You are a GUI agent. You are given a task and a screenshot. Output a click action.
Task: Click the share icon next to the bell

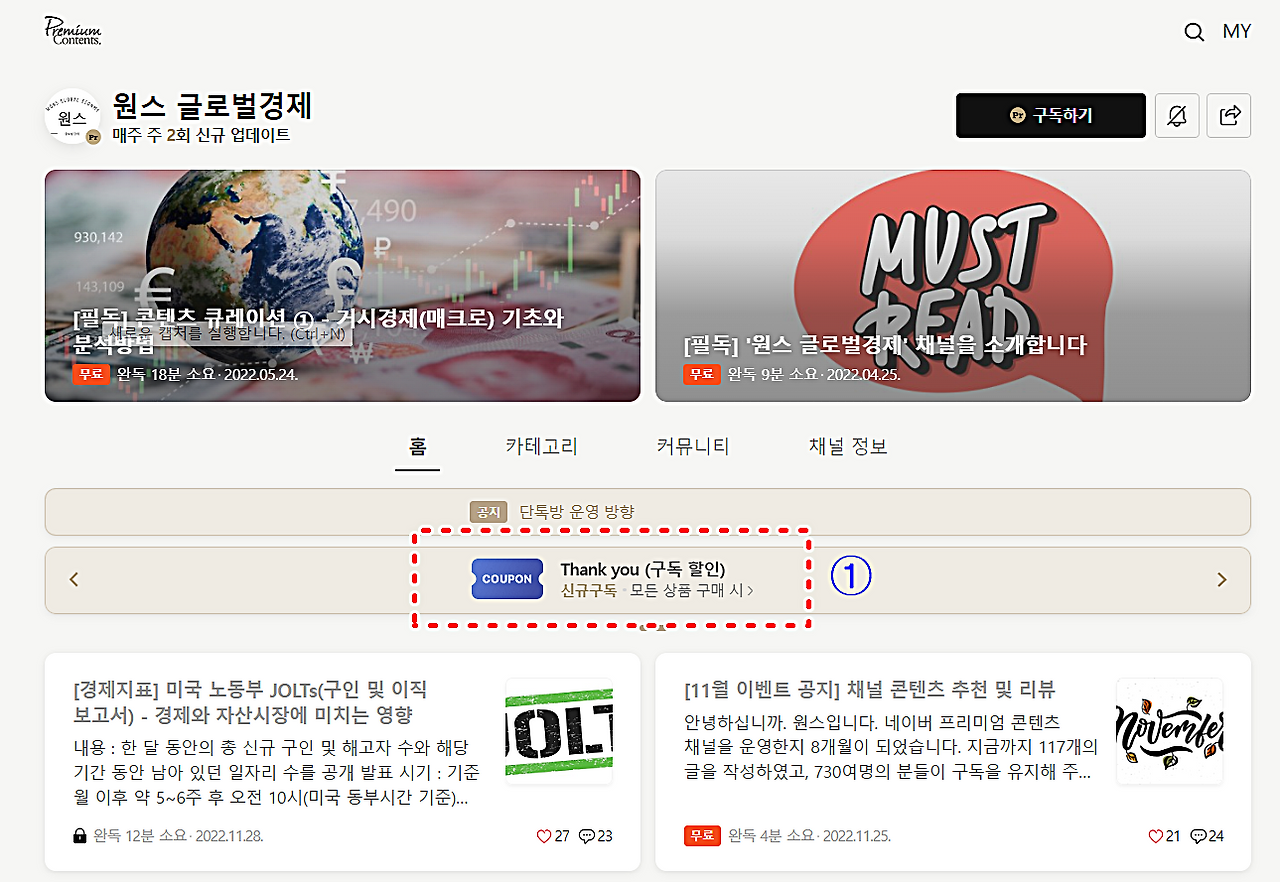(1228, 115)
